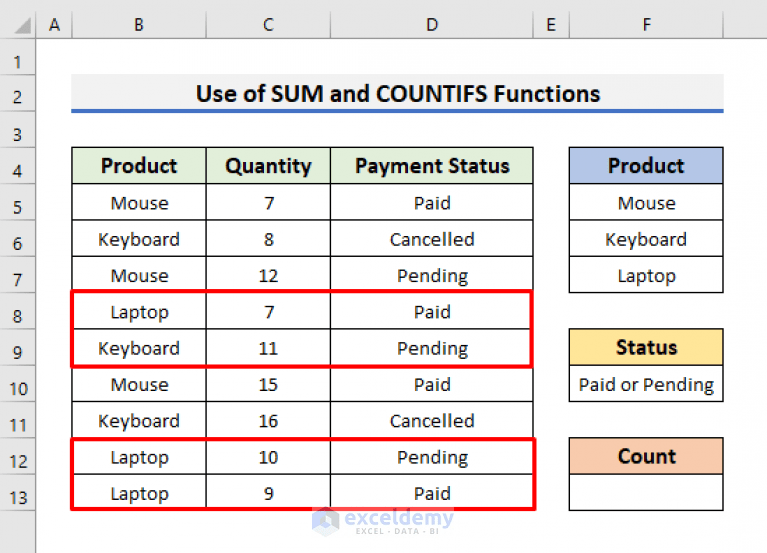Select the 'Paid or Pending' cell

pyautogui.click(x=646, y=384)
